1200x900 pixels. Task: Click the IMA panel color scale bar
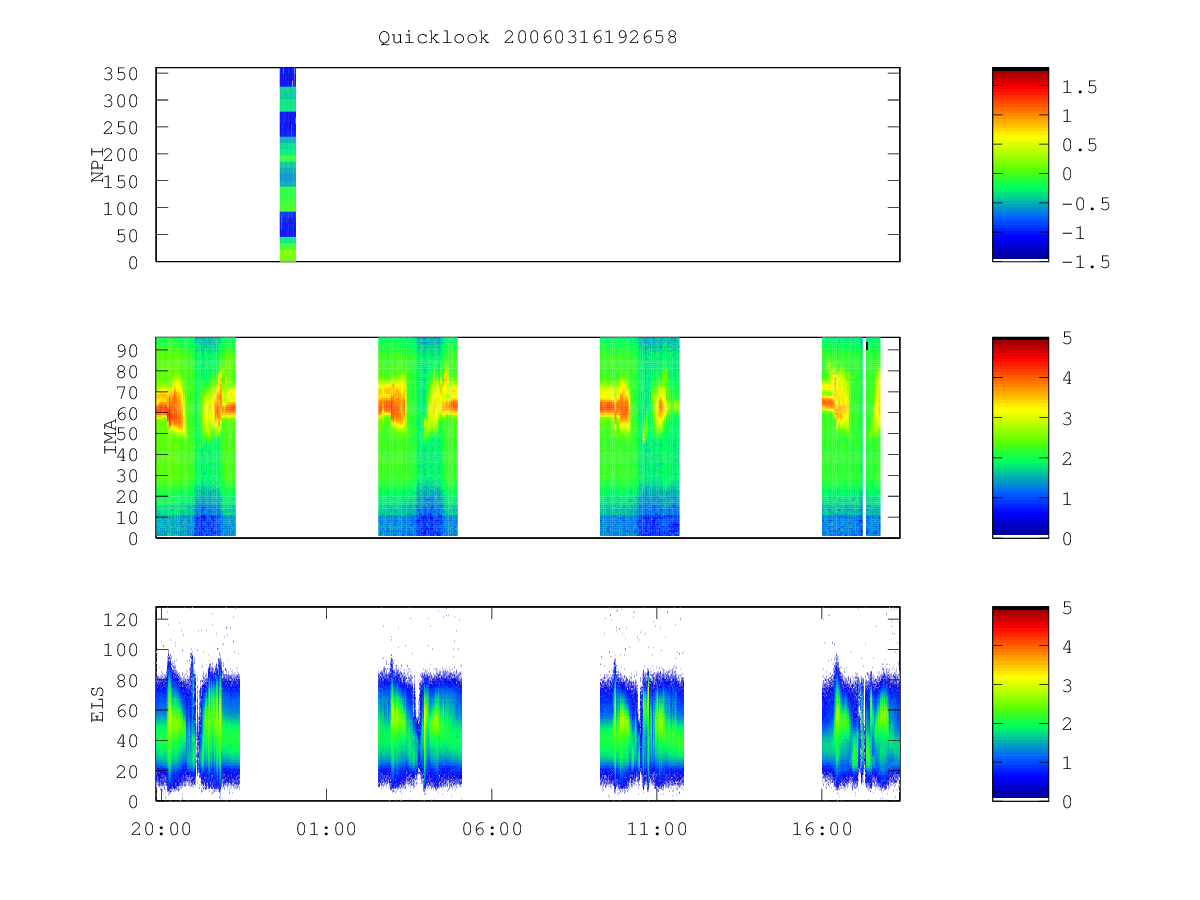(1020, 437)
